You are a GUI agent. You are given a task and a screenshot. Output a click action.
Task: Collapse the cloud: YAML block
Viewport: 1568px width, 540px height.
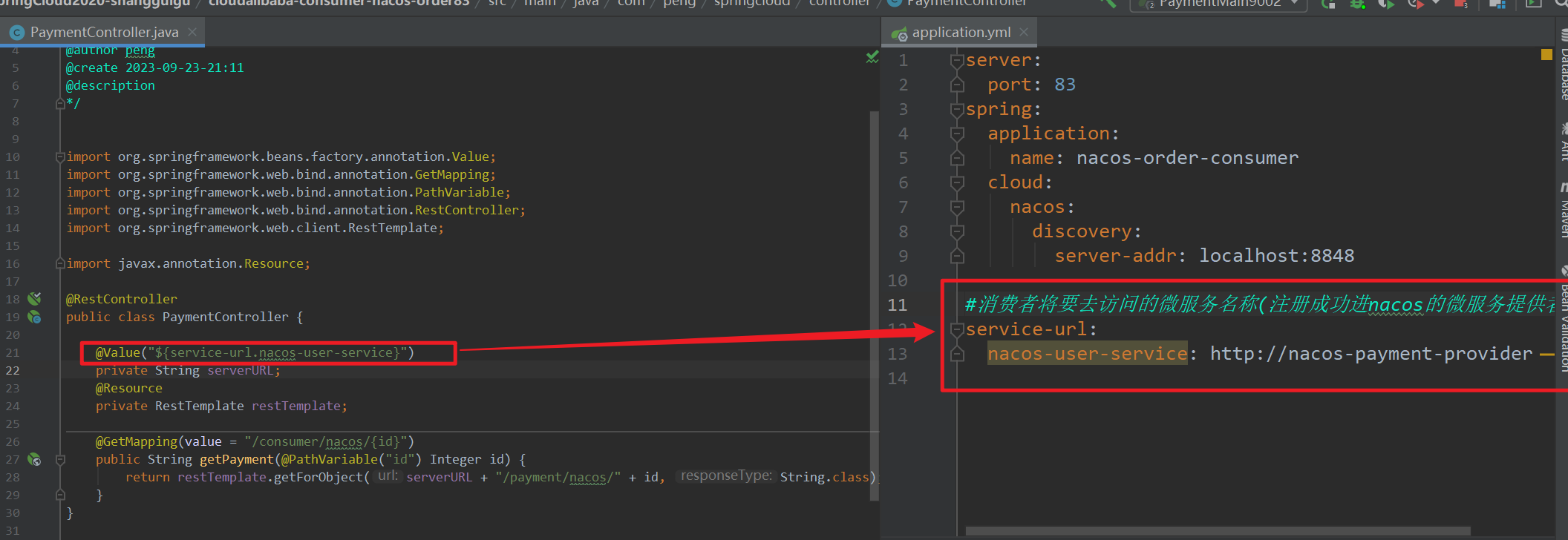[x=957, y=183]
